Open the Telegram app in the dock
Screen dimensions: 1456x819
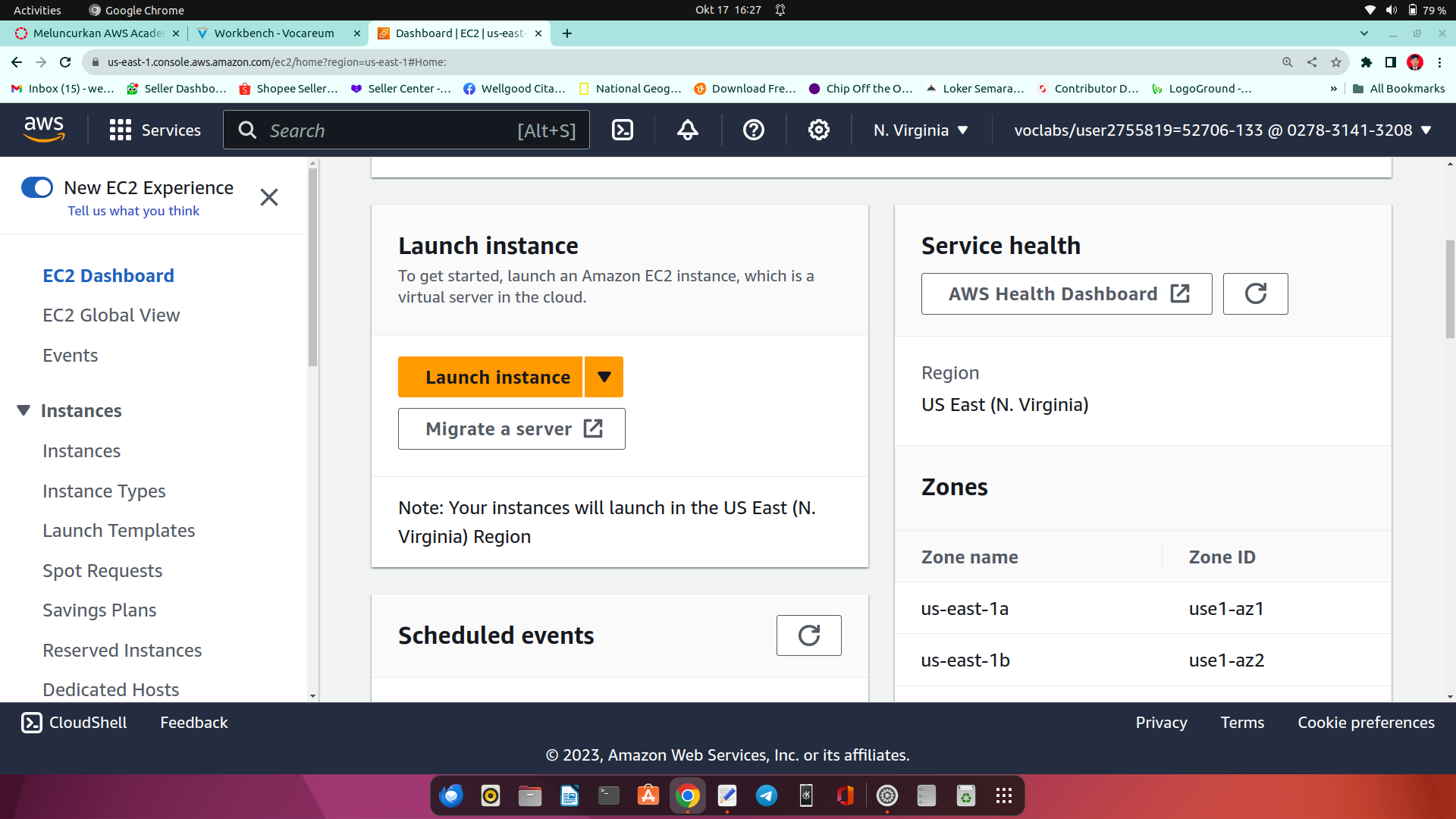766,795
